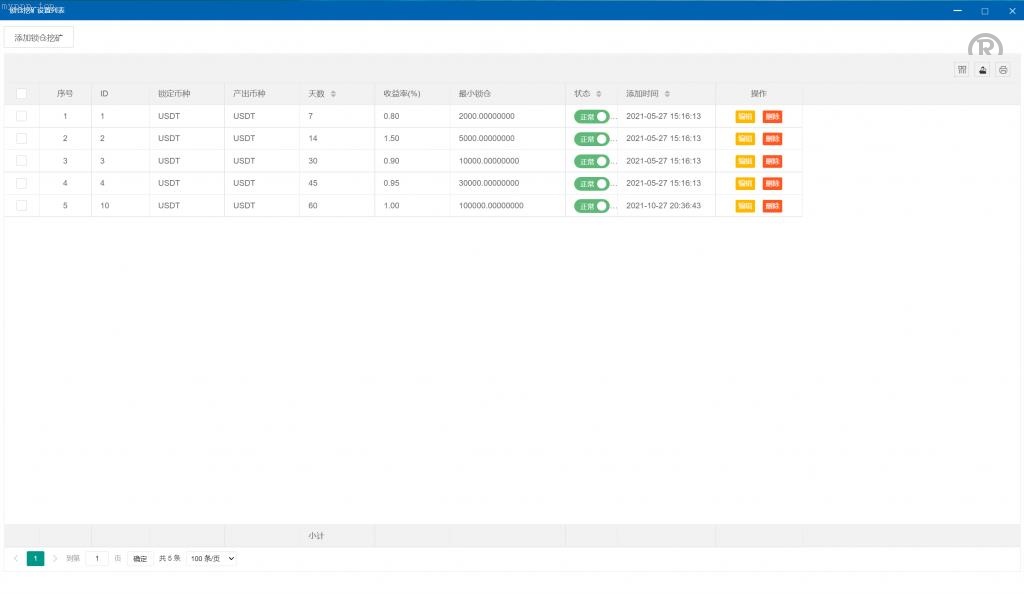1024x594 pixels.
Task: Go to next page arrow in pagination
Action: (x=55, y=558)
